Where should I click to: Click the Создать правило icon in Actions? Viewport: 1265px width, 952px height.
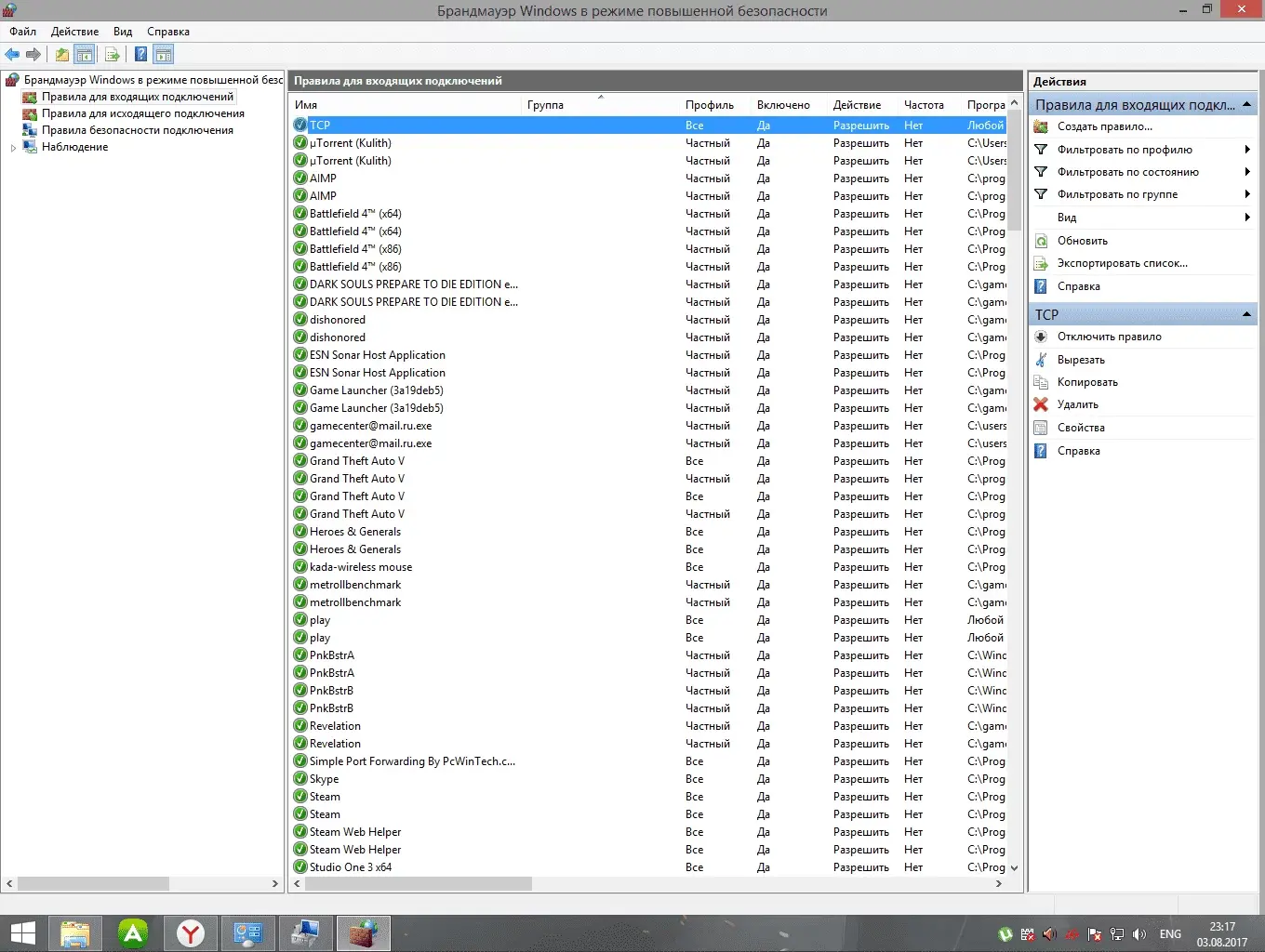coord(1041,126)
